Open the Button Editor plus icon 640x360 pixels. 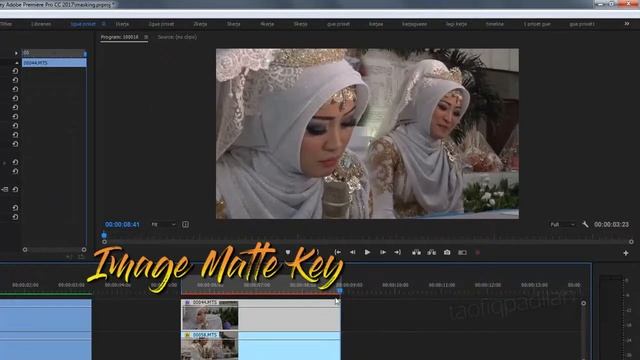tap(626, 253)
